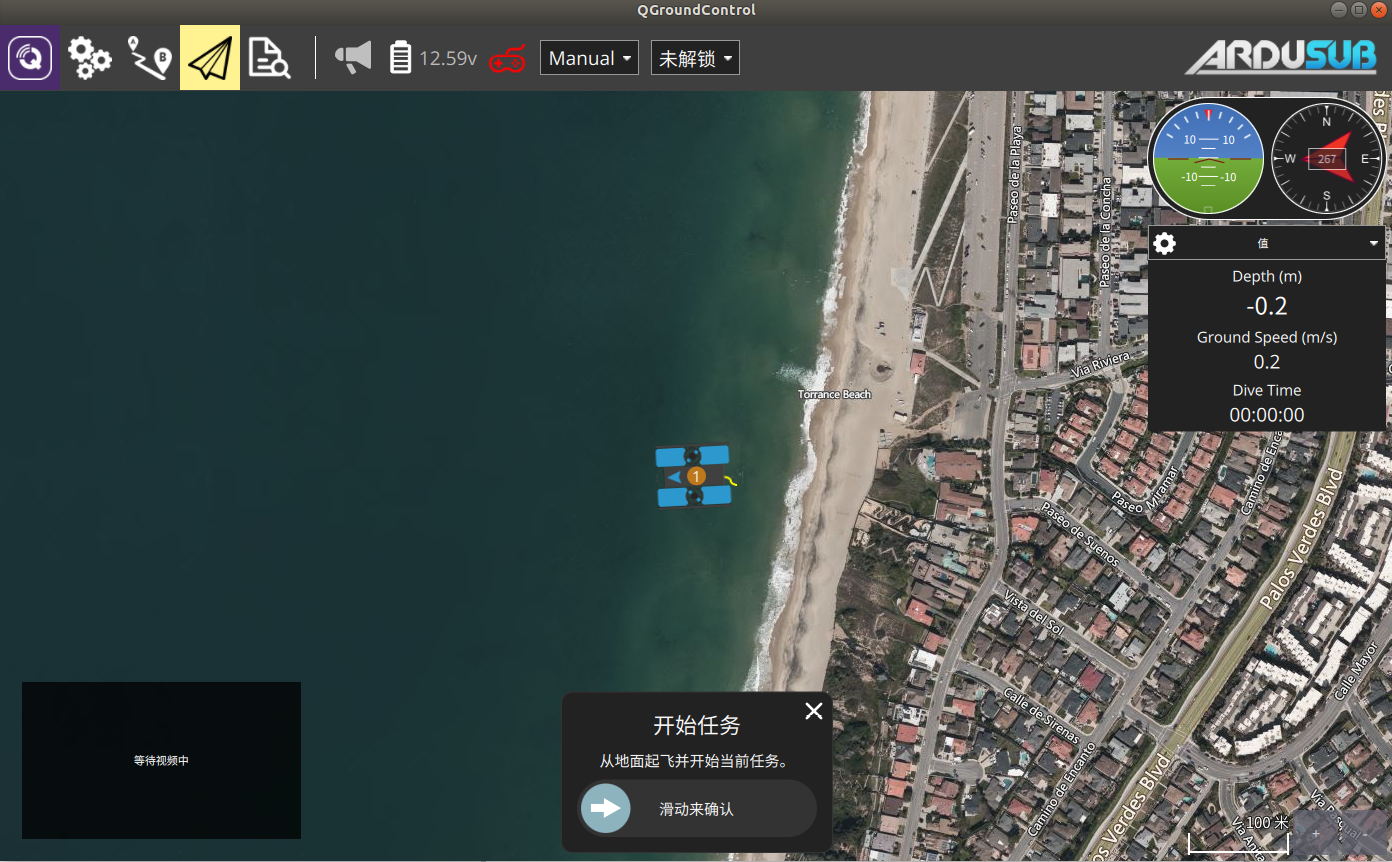Image resolution: width=1392 pixels, height=862 pixels.
Task: Close the 开始任务 confirmation dialog
Action: [x=814, y=711]
